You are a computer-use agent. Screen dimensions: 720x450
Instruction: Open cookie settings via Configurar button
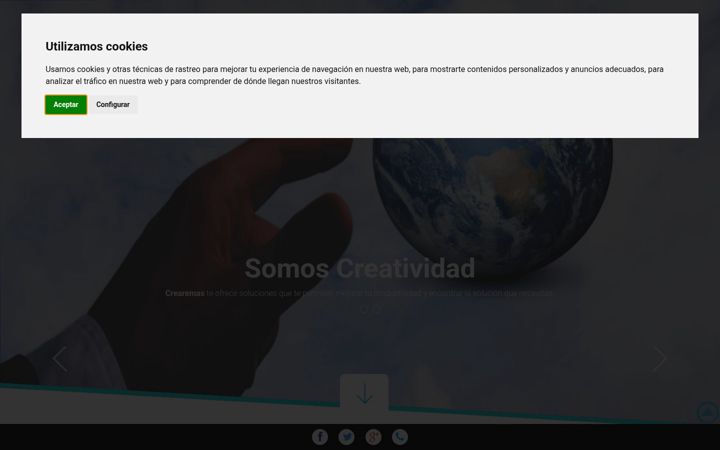tap(113, 105)
